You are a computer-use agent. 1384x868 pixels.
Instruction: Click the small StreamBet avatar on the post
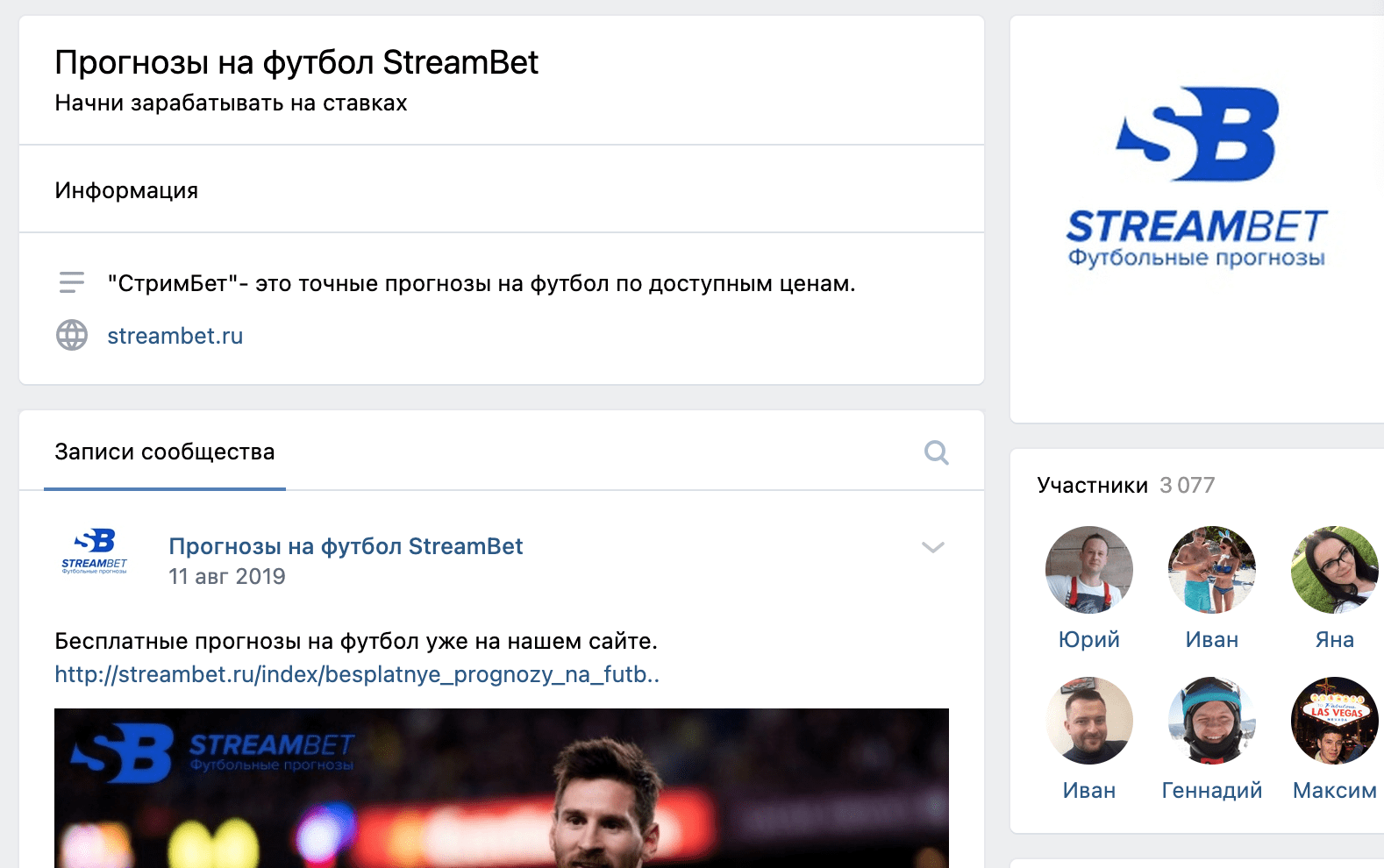click(x=95, y=551)
